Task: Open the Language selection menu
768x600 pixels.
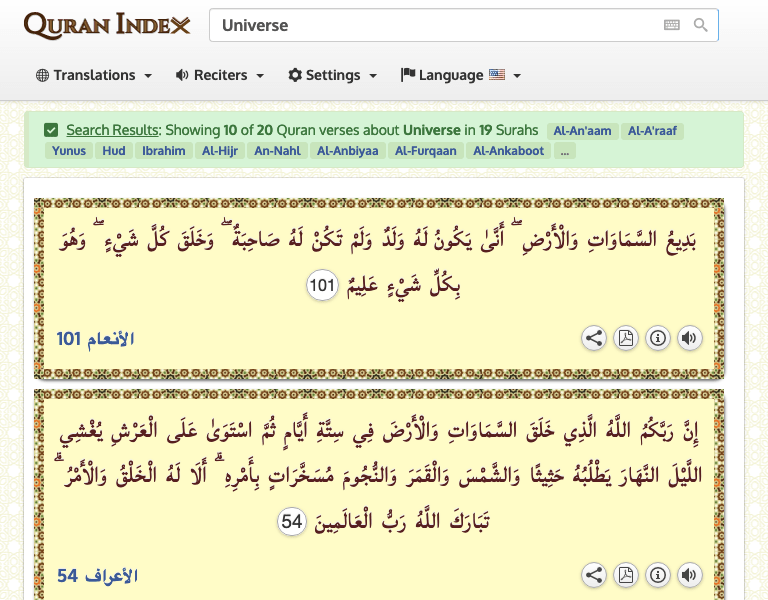Action: click(x=460, y=75)
